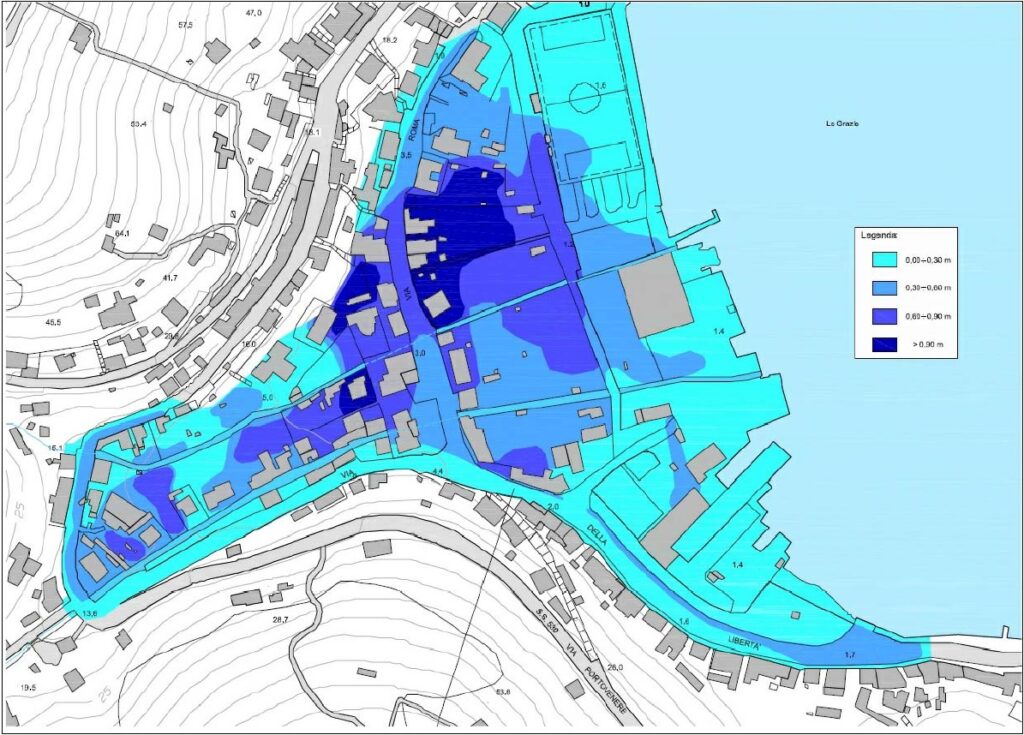The image size is (1024, 735).
Task: Click the elevation value '3,5' near Via Roma
Action: [406, 155]
